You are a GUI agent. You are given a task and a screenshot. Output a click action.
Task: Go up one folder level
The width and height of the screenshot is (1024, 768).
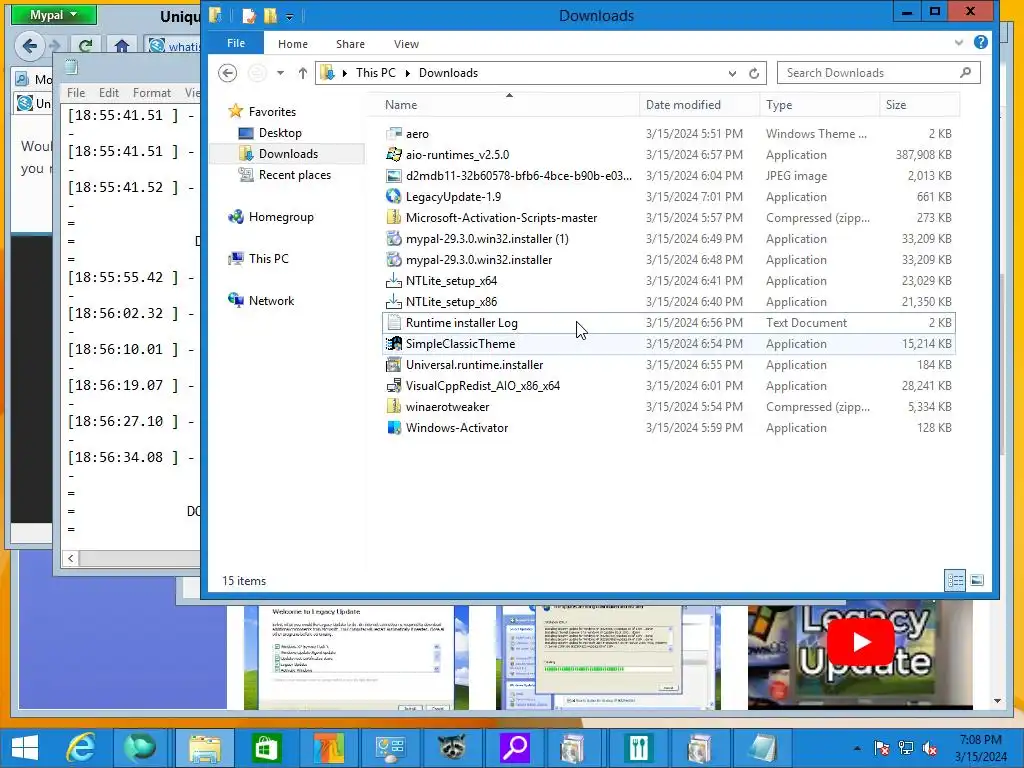coord(302,73)
